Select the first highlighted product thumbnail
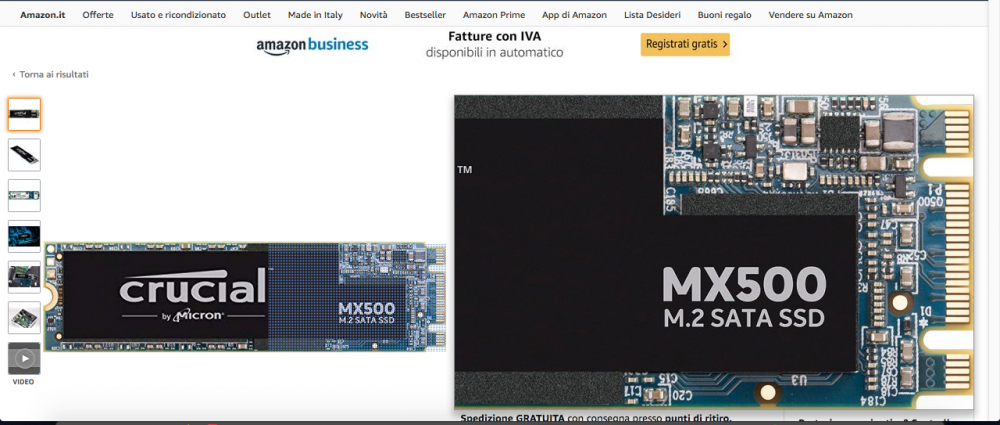This screenshot has width=1000, height=425. point(24,114)
